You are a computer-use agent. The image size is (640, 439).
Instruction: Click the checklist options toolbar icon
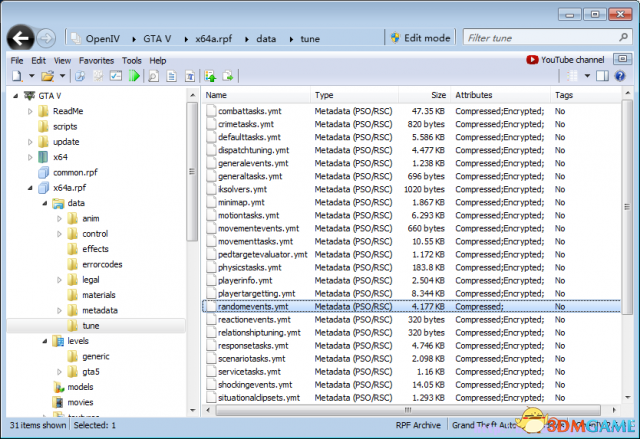click(x=116, y=76)
